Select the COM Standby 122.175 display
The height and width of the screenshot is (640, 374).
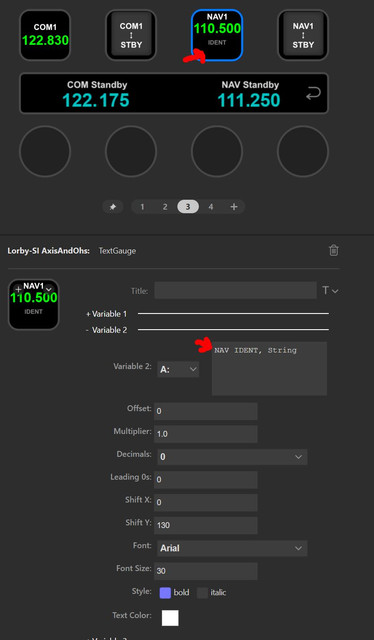[97, 94]
